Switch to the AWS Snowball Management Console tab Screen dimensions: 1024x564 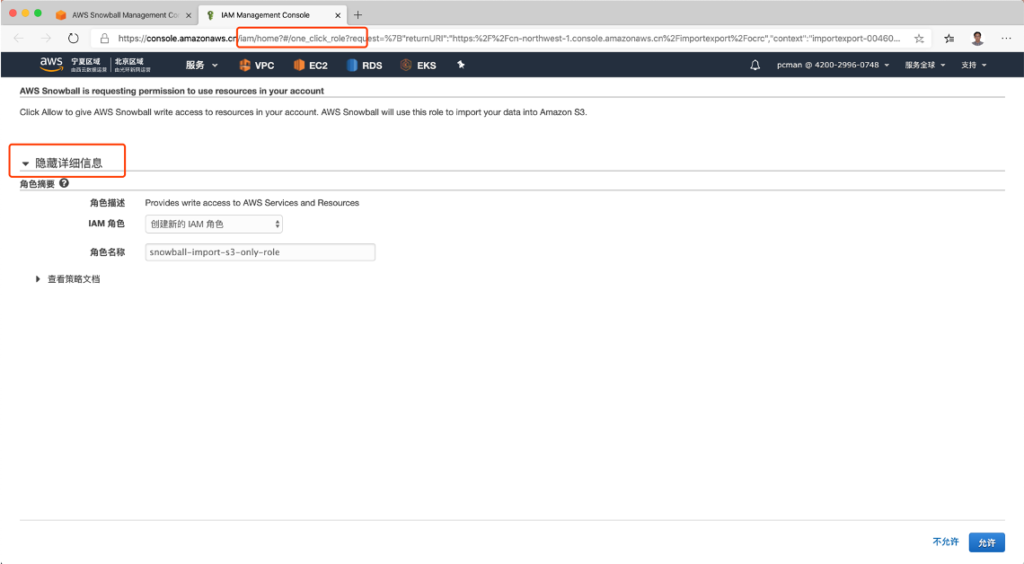118,15
